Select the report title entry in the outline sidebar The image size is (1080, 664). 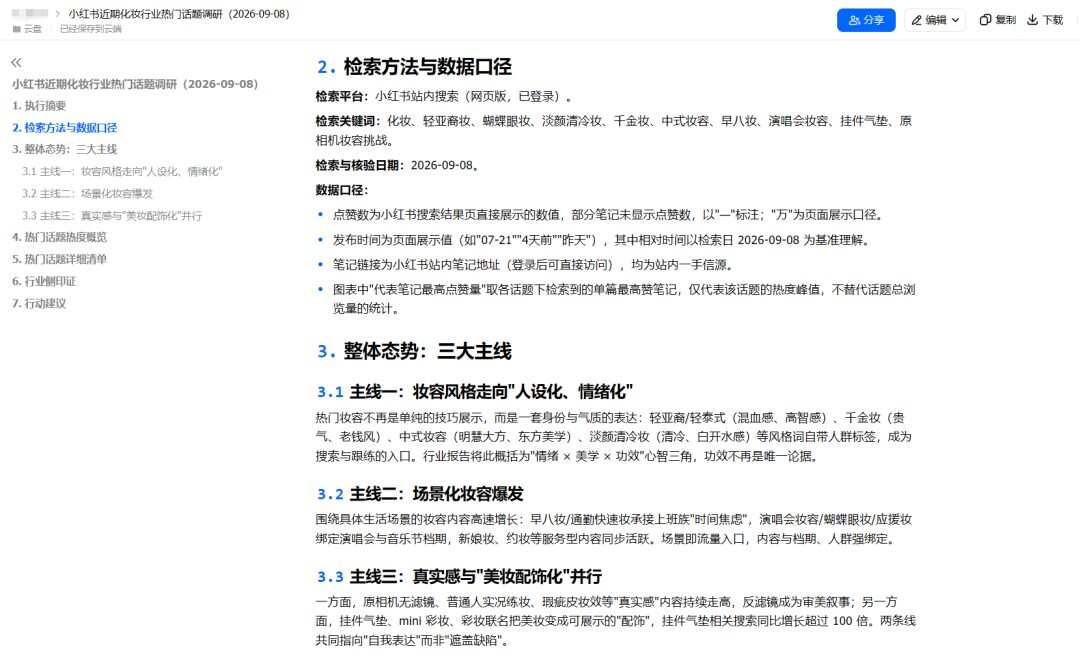[x=135, y=84]
